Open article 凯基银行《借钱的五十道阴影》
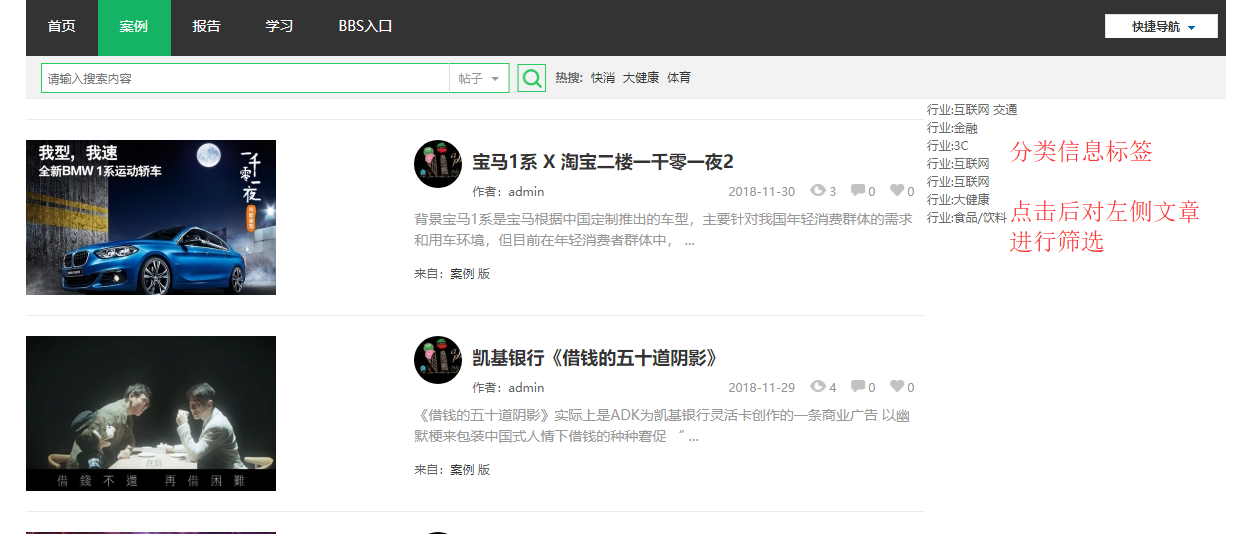This screenshot has height=534, width=1241. (x=595, y=358)
